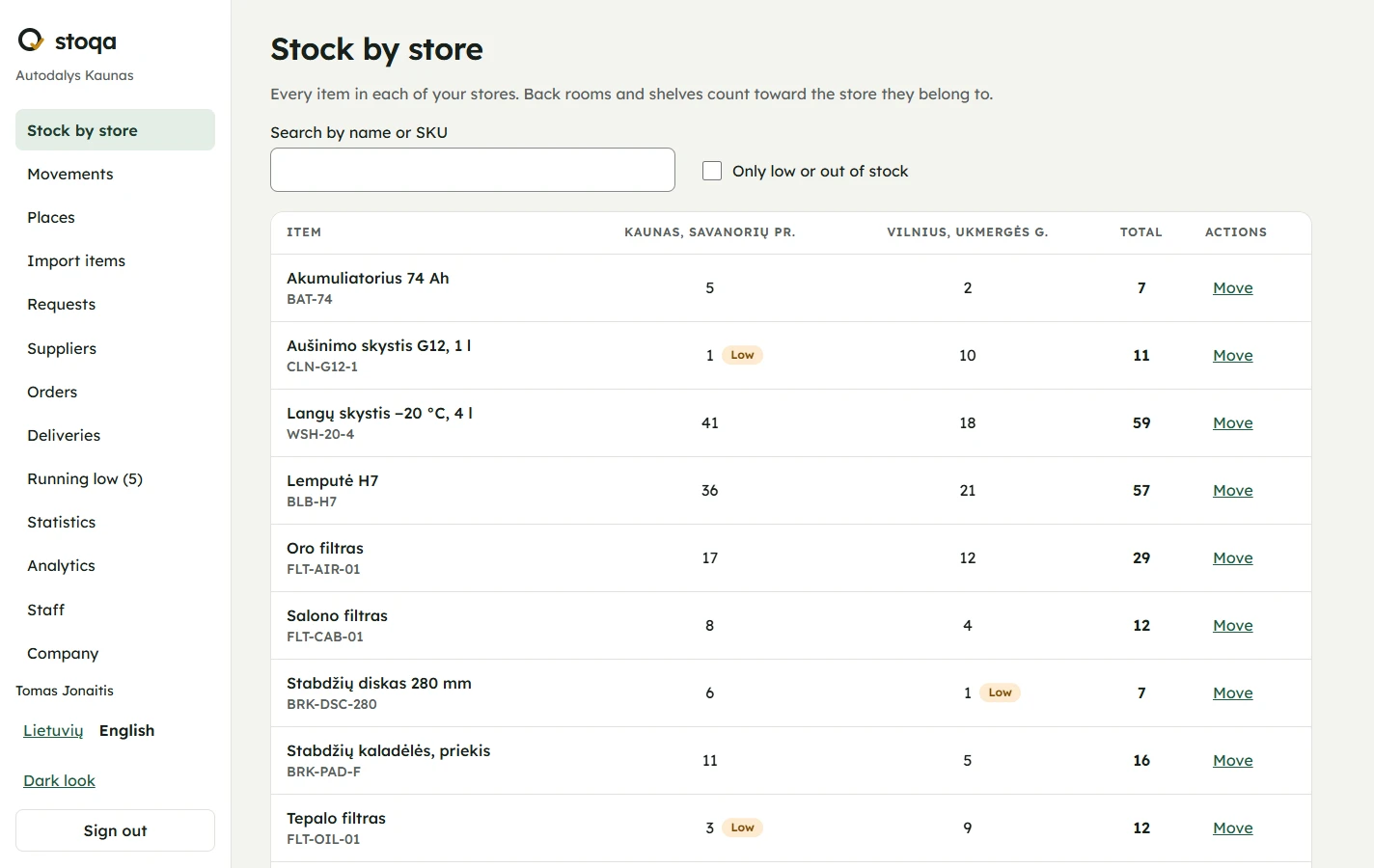Enable Only low or out of stock
The height and width of the screenshot is (868, 1374).
tap(712, 171)
